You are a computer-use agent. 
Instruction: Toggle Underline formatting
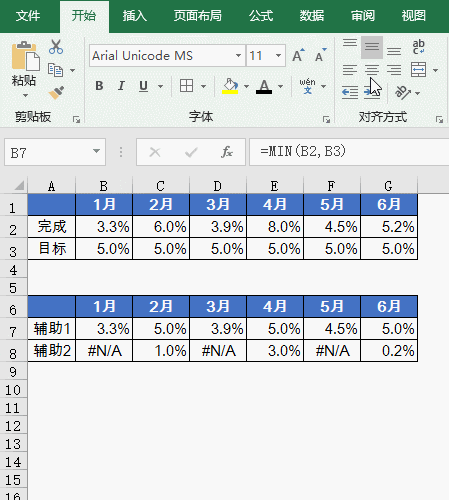tap(143, 86)
